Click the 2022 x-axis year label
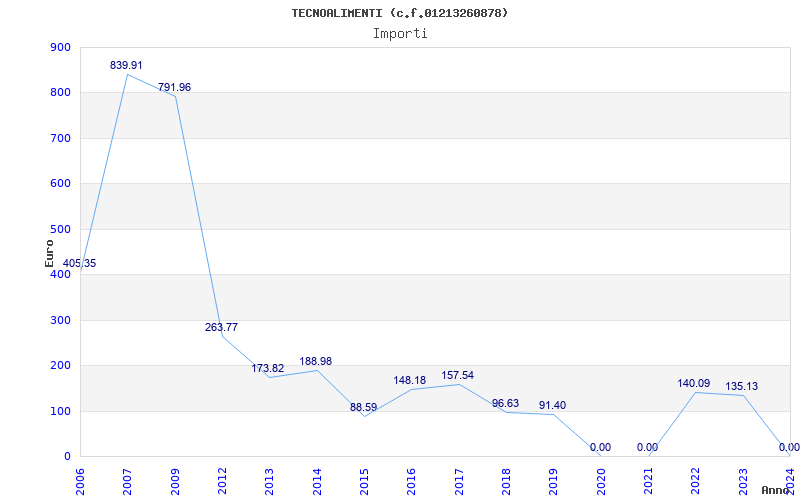This screenshot has width=800, height=500. (695, 478)
